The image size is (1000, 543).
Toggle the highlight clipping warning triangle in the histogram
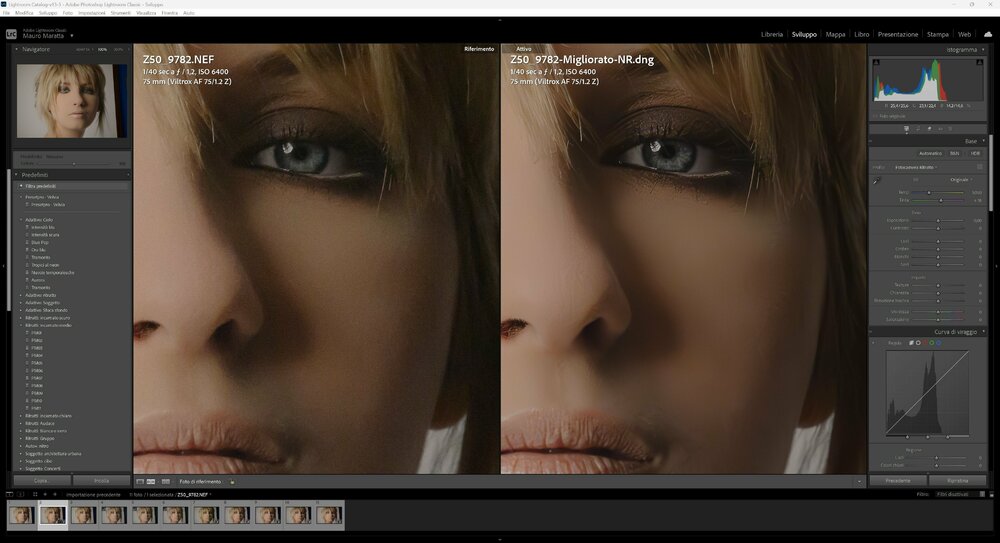click(x=980, y=63)
